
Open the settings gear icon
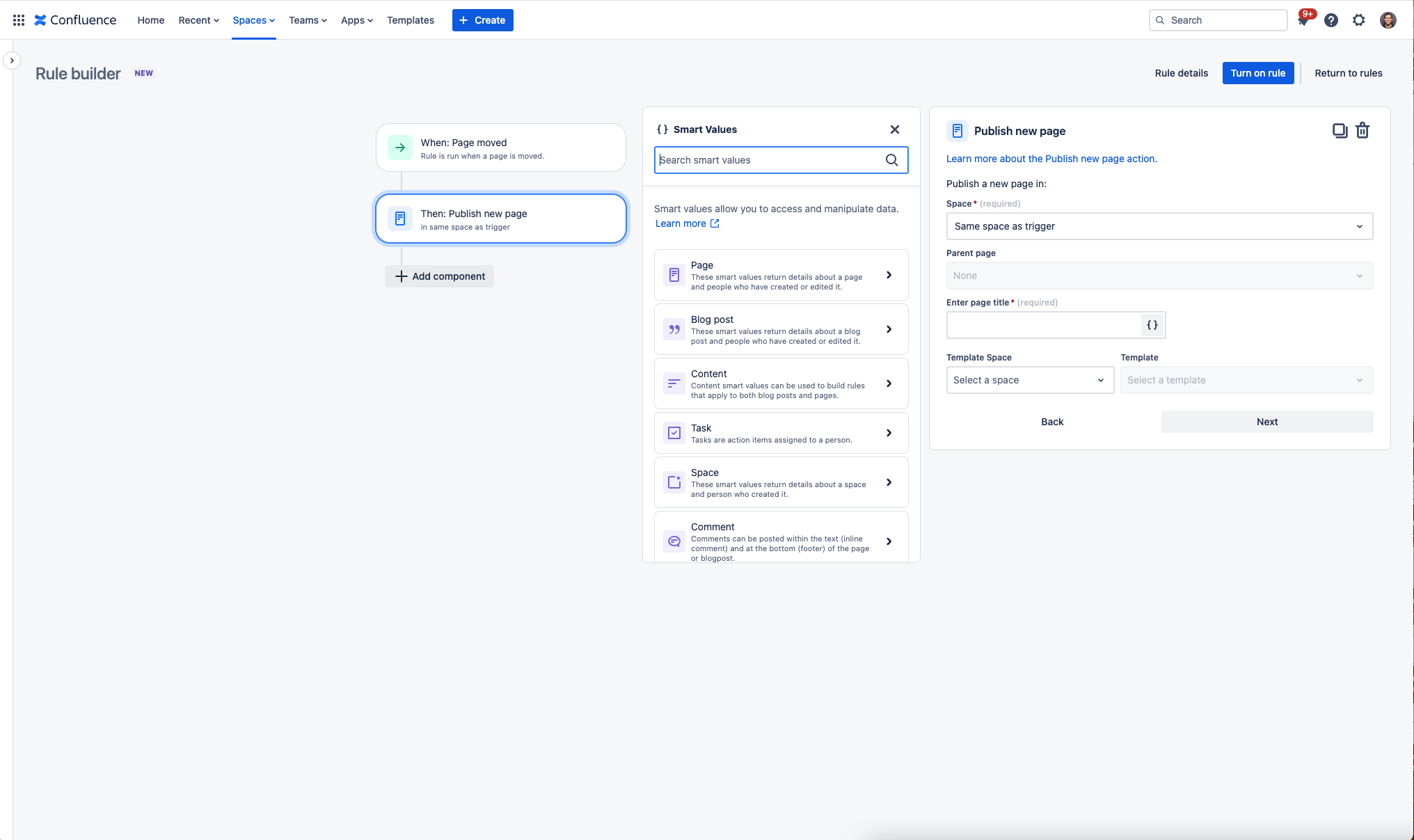coord(1359,20)
